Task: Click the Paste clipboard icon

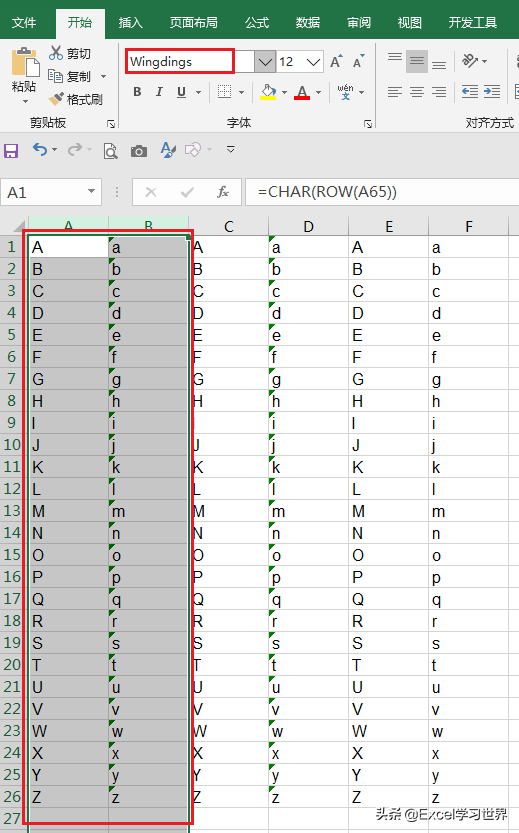Action: 24,62
